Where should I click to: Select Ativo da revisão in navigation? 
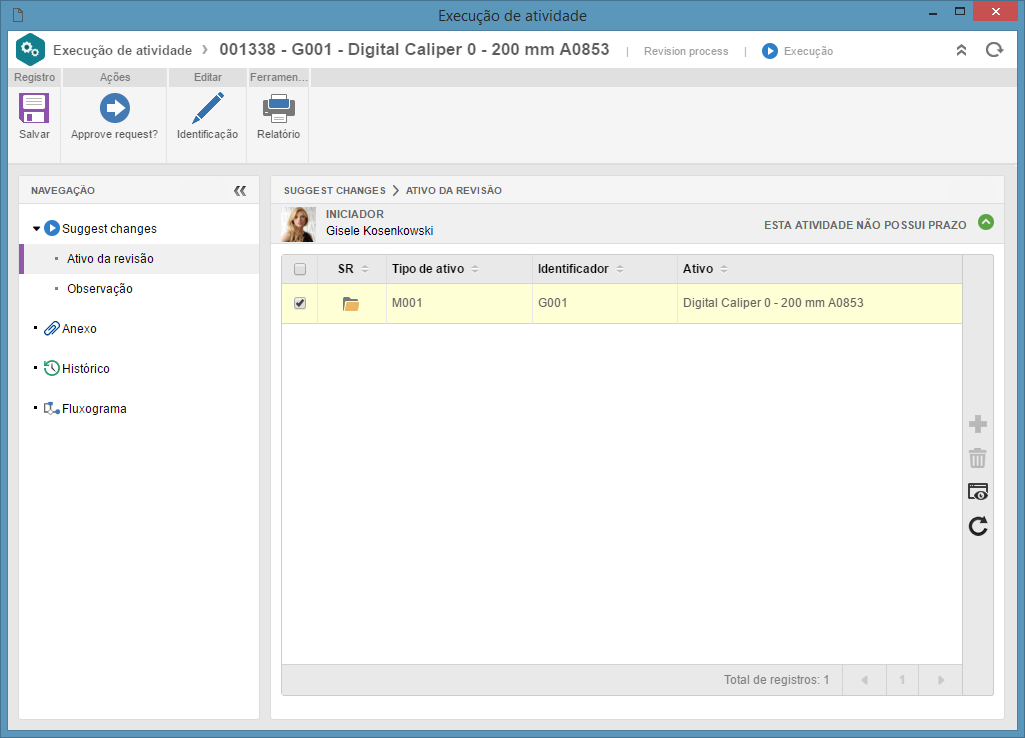pos(110,259)
